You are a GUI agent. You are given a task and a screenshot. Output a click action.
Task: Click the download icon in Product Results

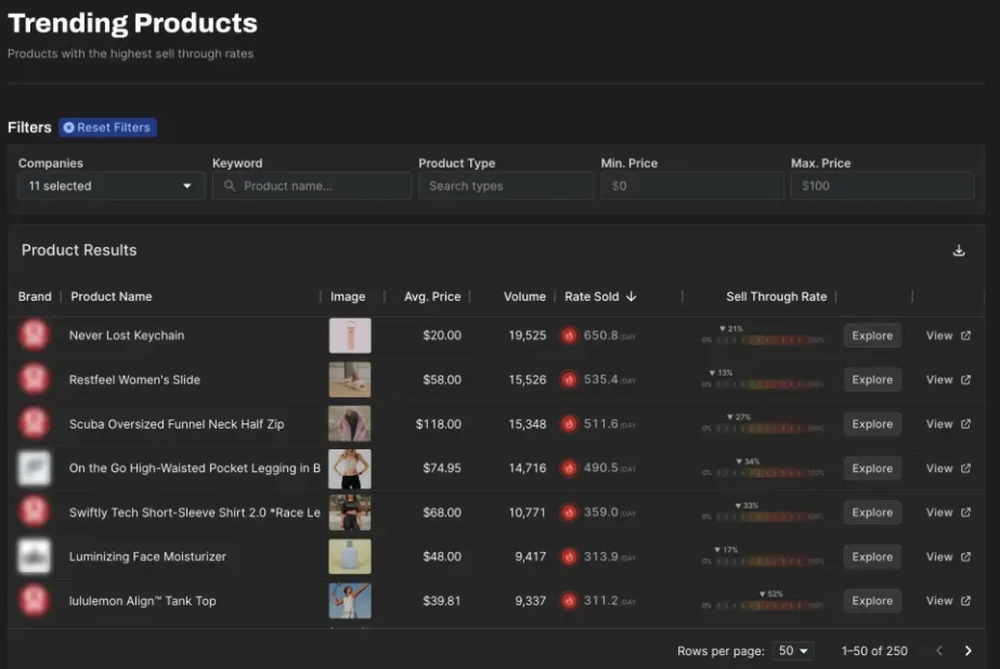pyautogui.click(x=959, y=251)
